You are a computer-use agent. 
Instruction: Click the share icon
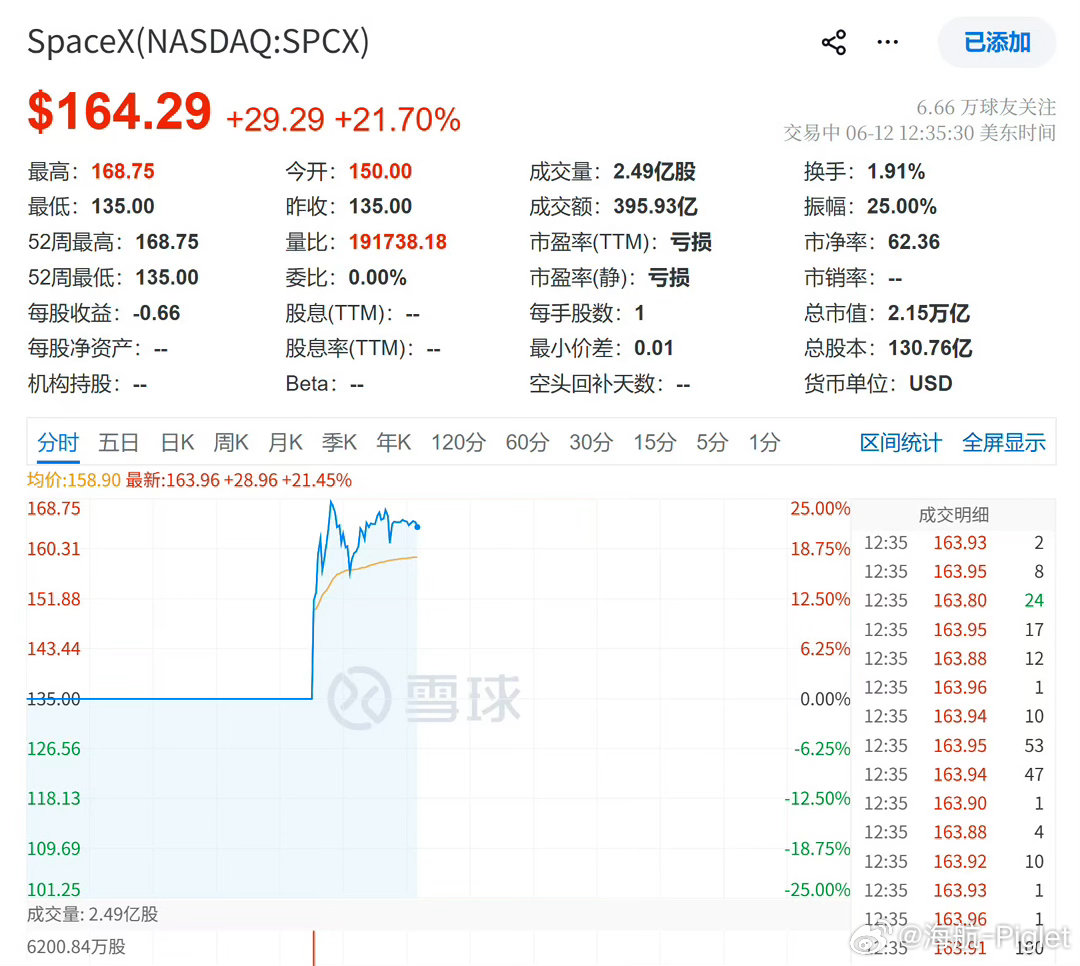click(x=833, y=43)
